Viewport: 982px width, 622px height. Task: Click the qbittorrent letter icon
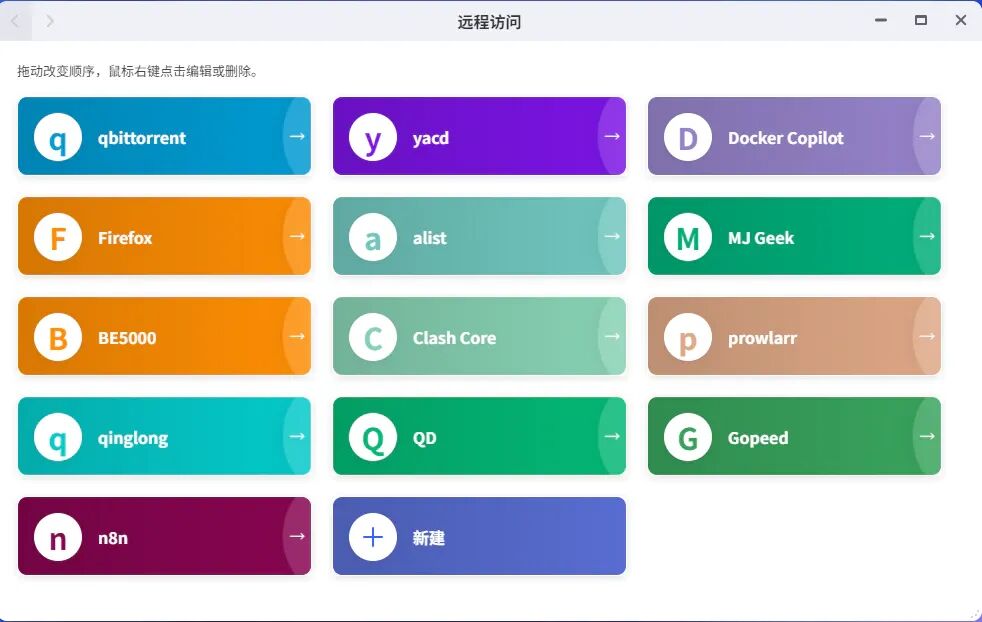[58, 137]
